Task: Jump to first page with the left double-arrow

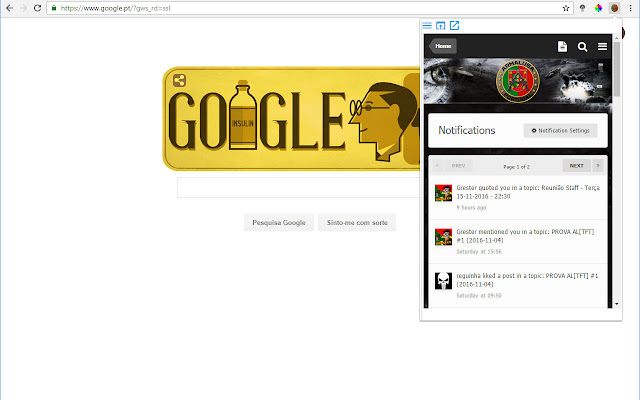Action: coord(437,166)
